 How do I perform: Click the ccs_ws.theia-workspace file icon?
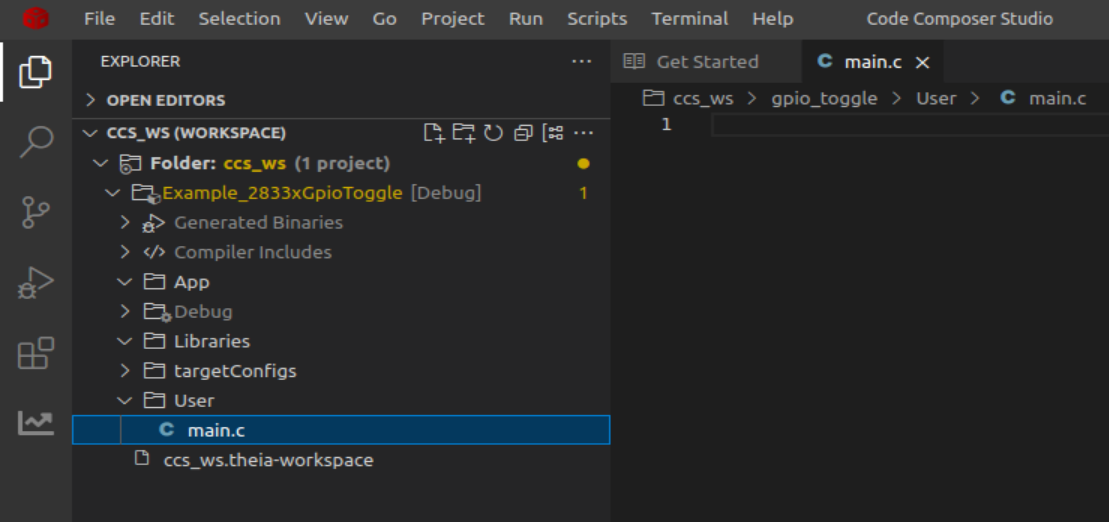pos(142,458)
